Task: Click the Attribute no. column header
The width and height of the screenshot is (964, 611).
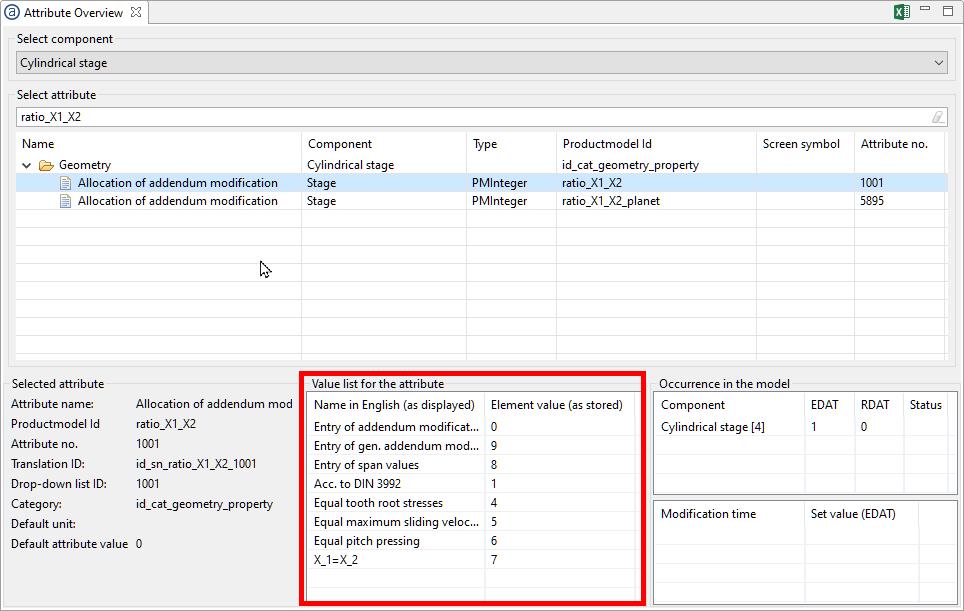Action: (894, 144)
